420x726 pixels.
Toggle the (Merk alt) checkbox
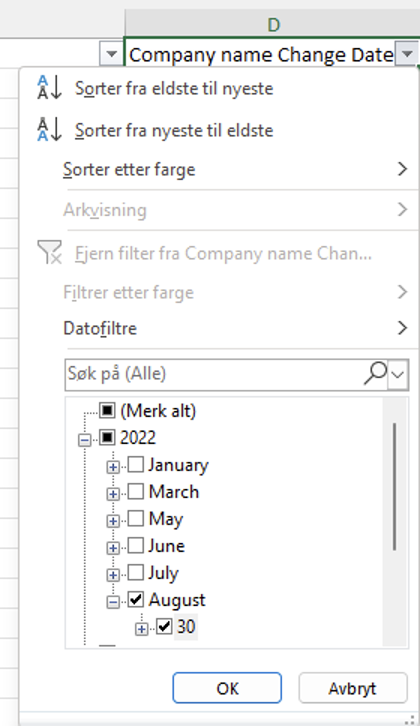point(107,410)
